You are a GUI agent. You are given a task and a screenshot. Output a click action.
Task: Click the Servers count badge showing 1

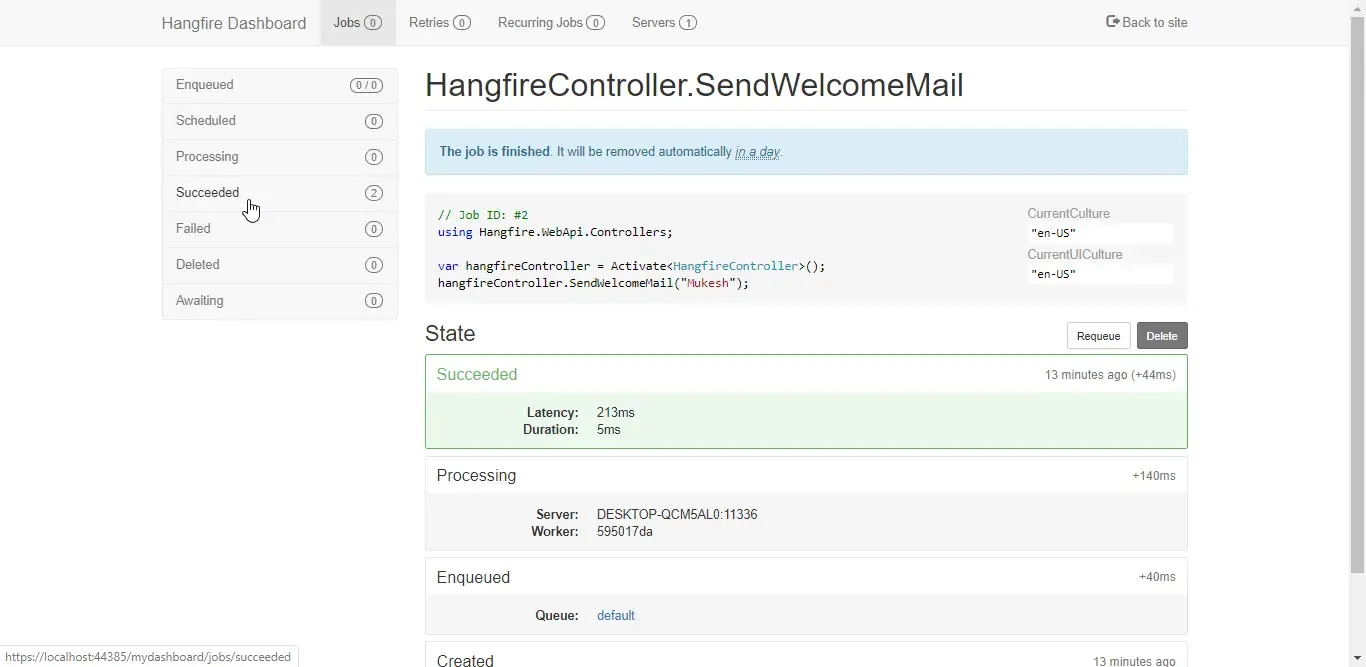(x=688, y=23)
